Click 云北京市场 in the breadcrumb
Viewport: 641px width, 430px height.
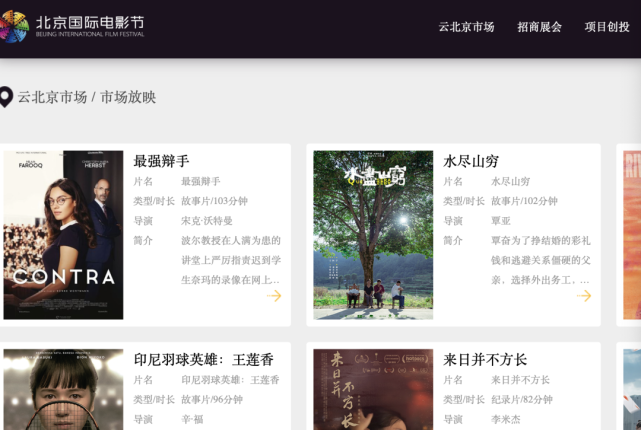point(52,97)
